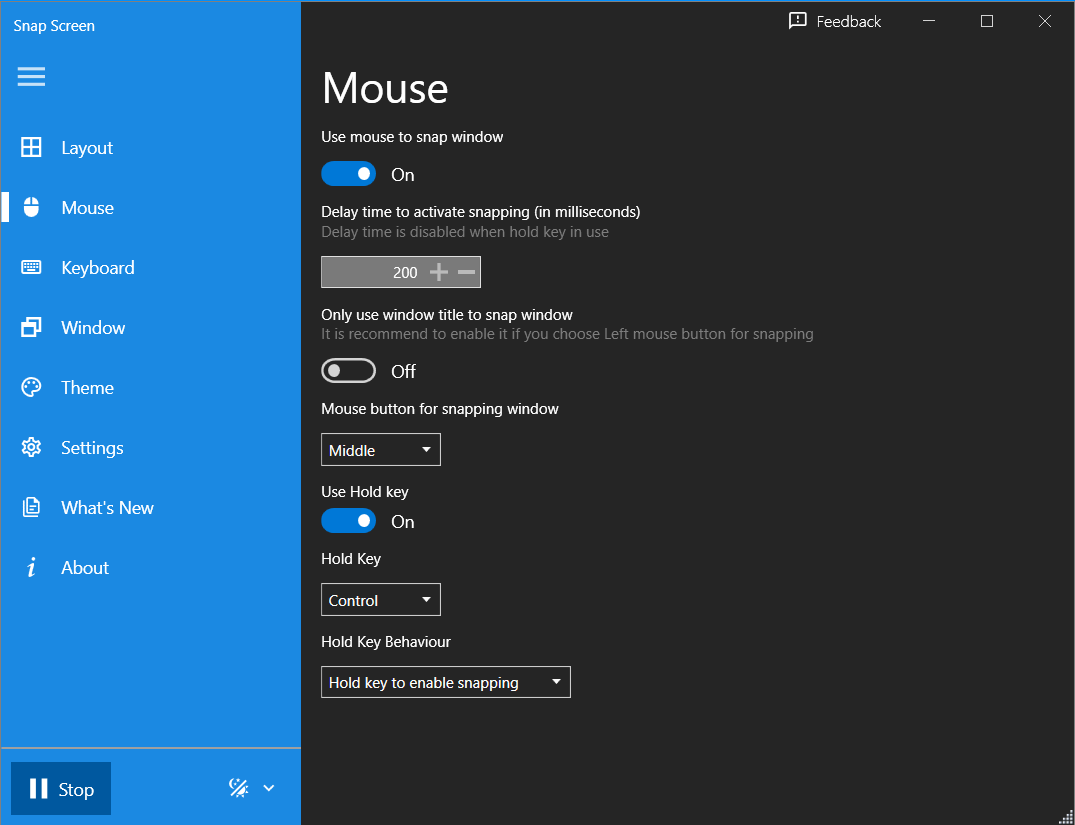Go to the Layout page
The width and height of the screenshot is (1075, 825).
[150, 147]
